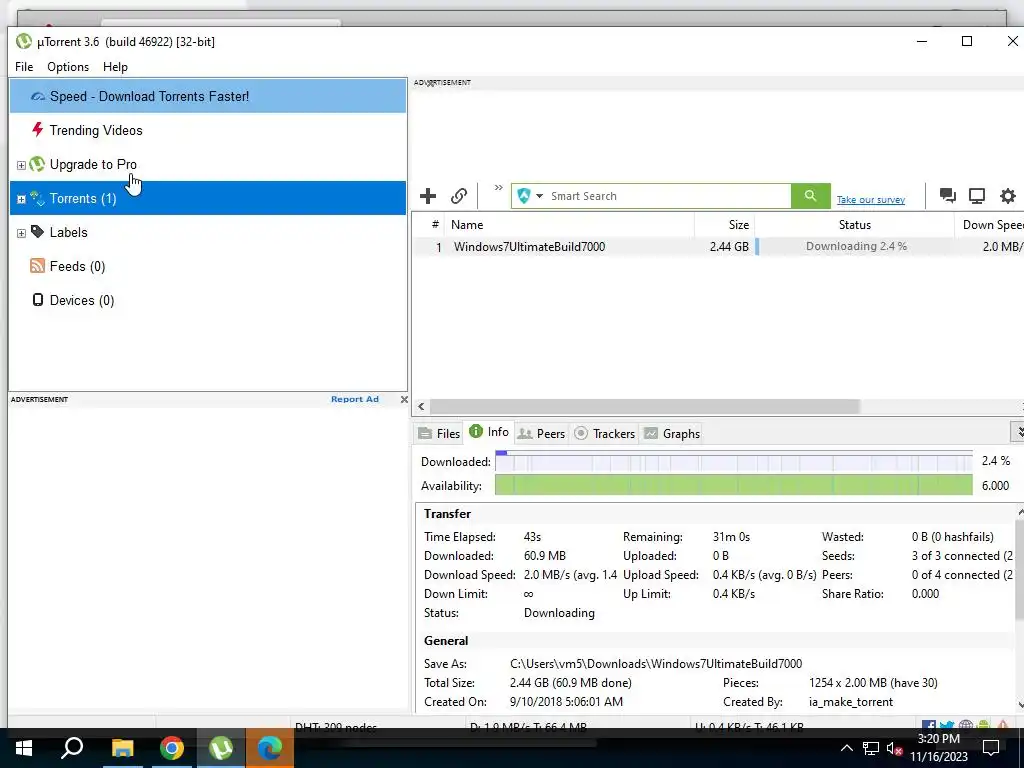This screenshot has width=1024, height=768.
Task: Open Google Chrome from the taskbar
Action: pyautogui.click(x=172, y=748)
